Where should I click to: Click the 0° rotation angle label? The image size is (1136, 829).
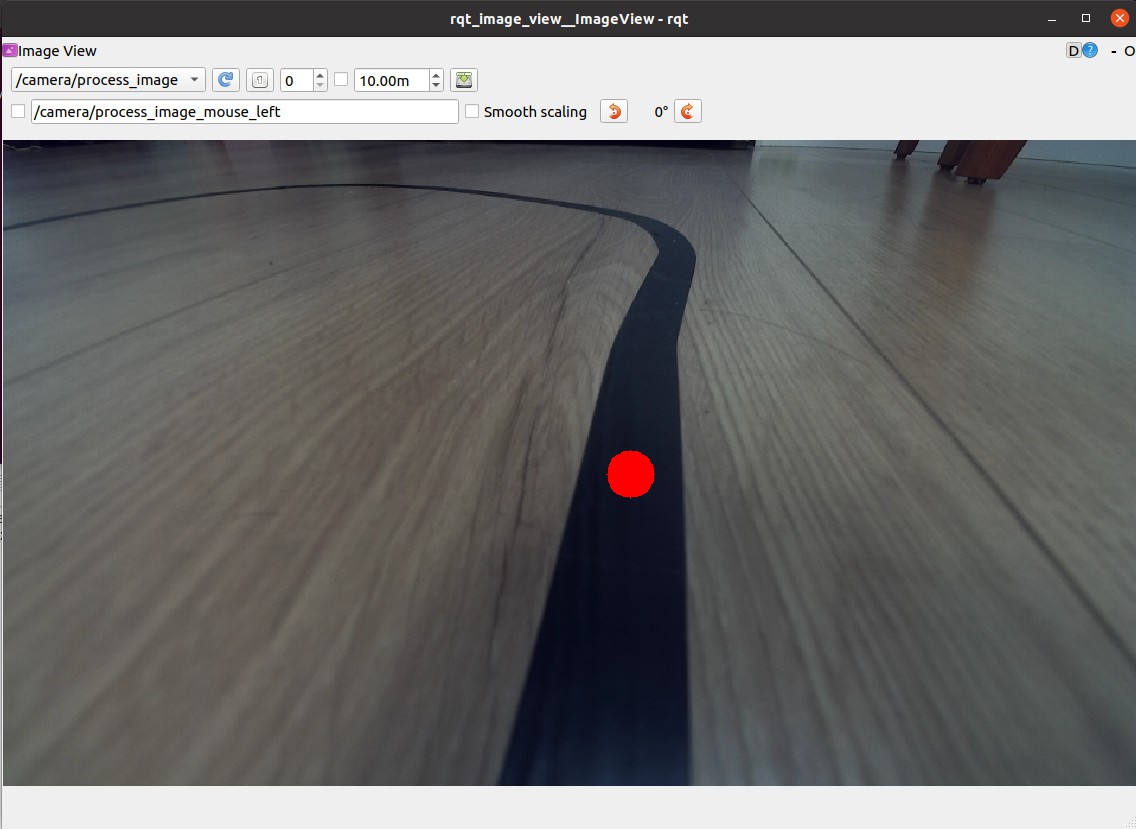(661, 112)
